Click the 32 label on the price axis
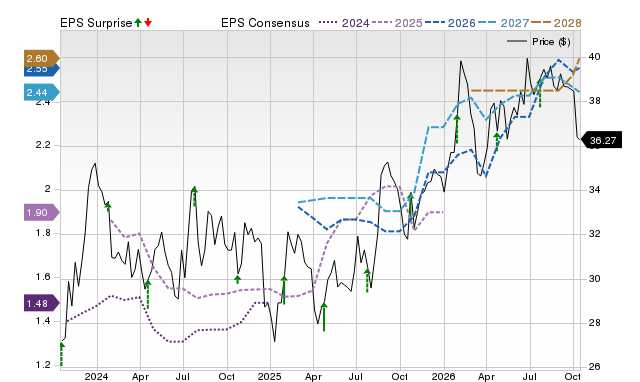 (x=594, y=234)
